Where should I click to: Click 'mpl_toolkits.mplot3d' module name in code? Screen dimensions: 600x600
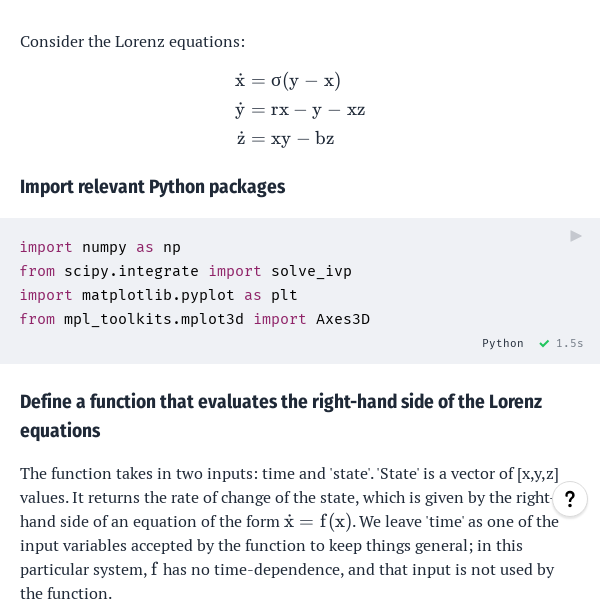click(x=154, y=319)
